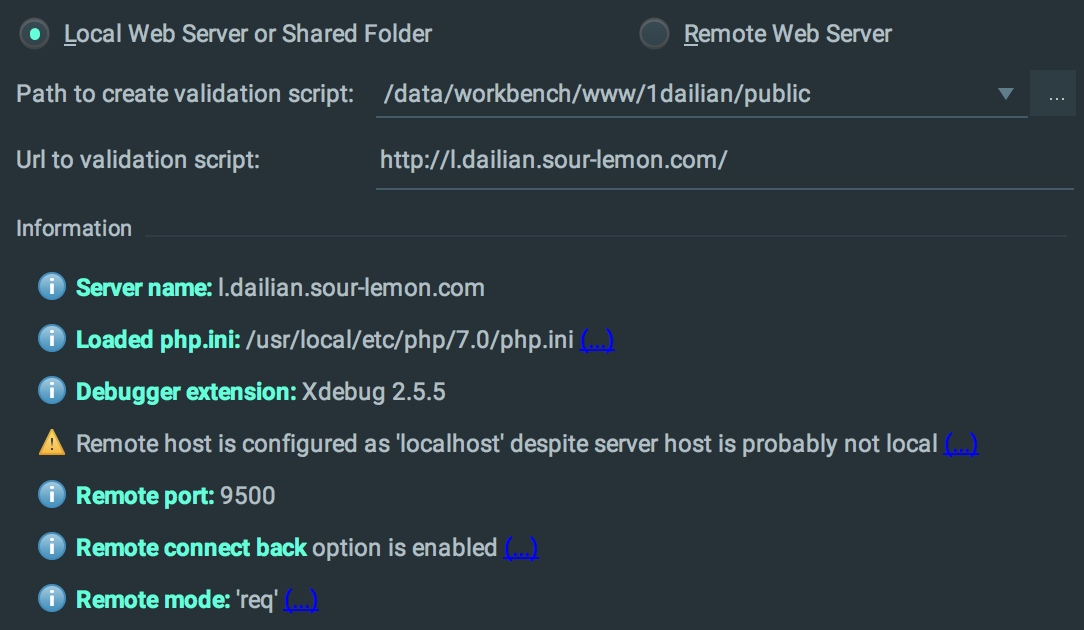Open the validation script path dropdown arrow

1006,93
